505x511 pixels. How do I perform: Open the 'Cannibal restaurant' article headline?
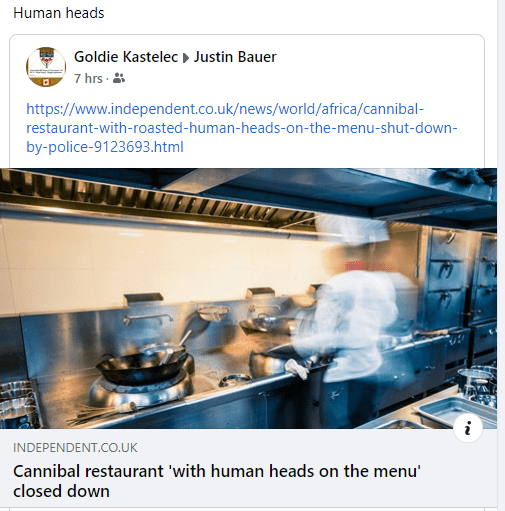217,481
